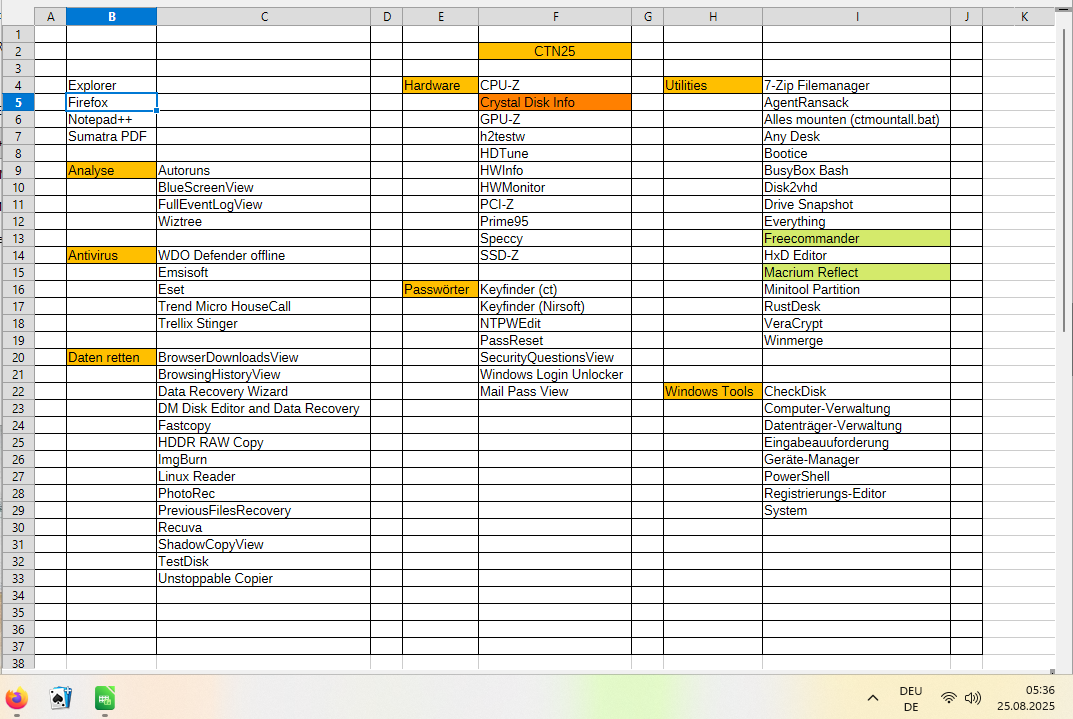Select row 22 header
This screenshot has height=719, width=1073.
(x=18, y=391)
